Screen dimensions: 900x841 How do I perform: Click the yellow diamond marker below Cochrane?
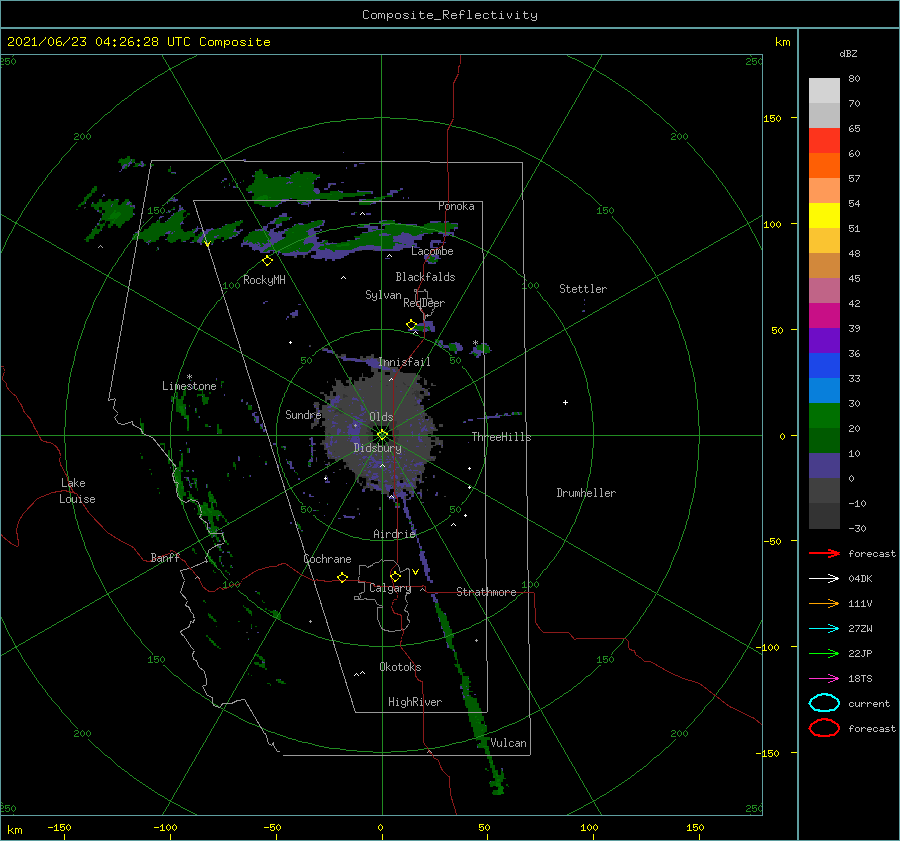tap(342, 577)
